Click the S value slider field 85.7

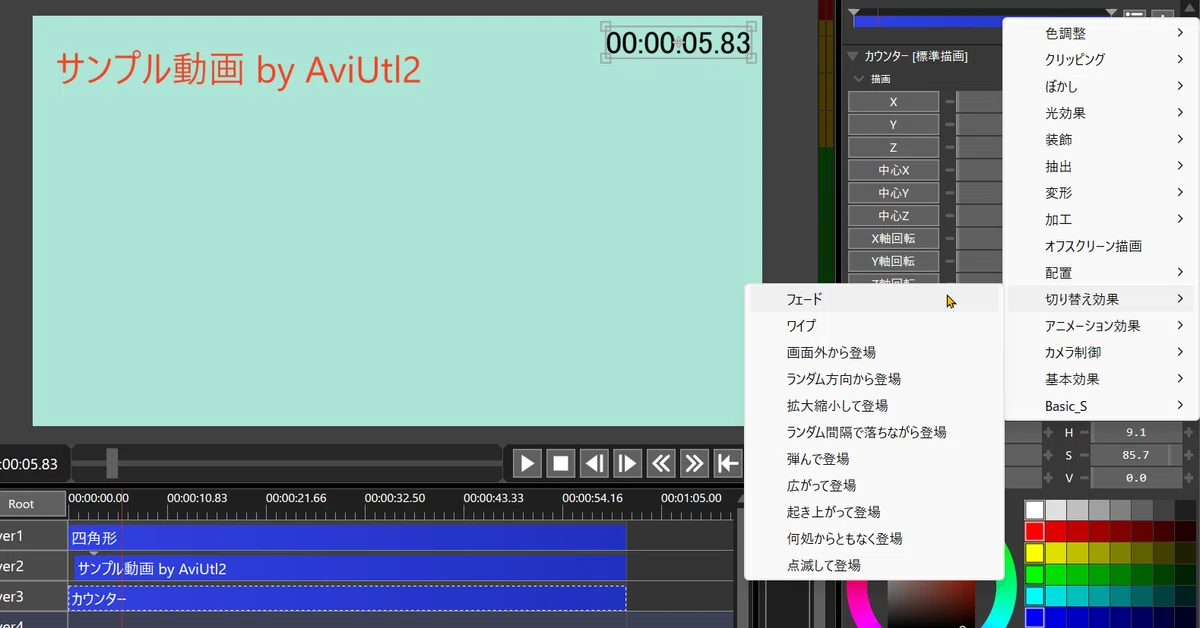tap(1135, 455)
